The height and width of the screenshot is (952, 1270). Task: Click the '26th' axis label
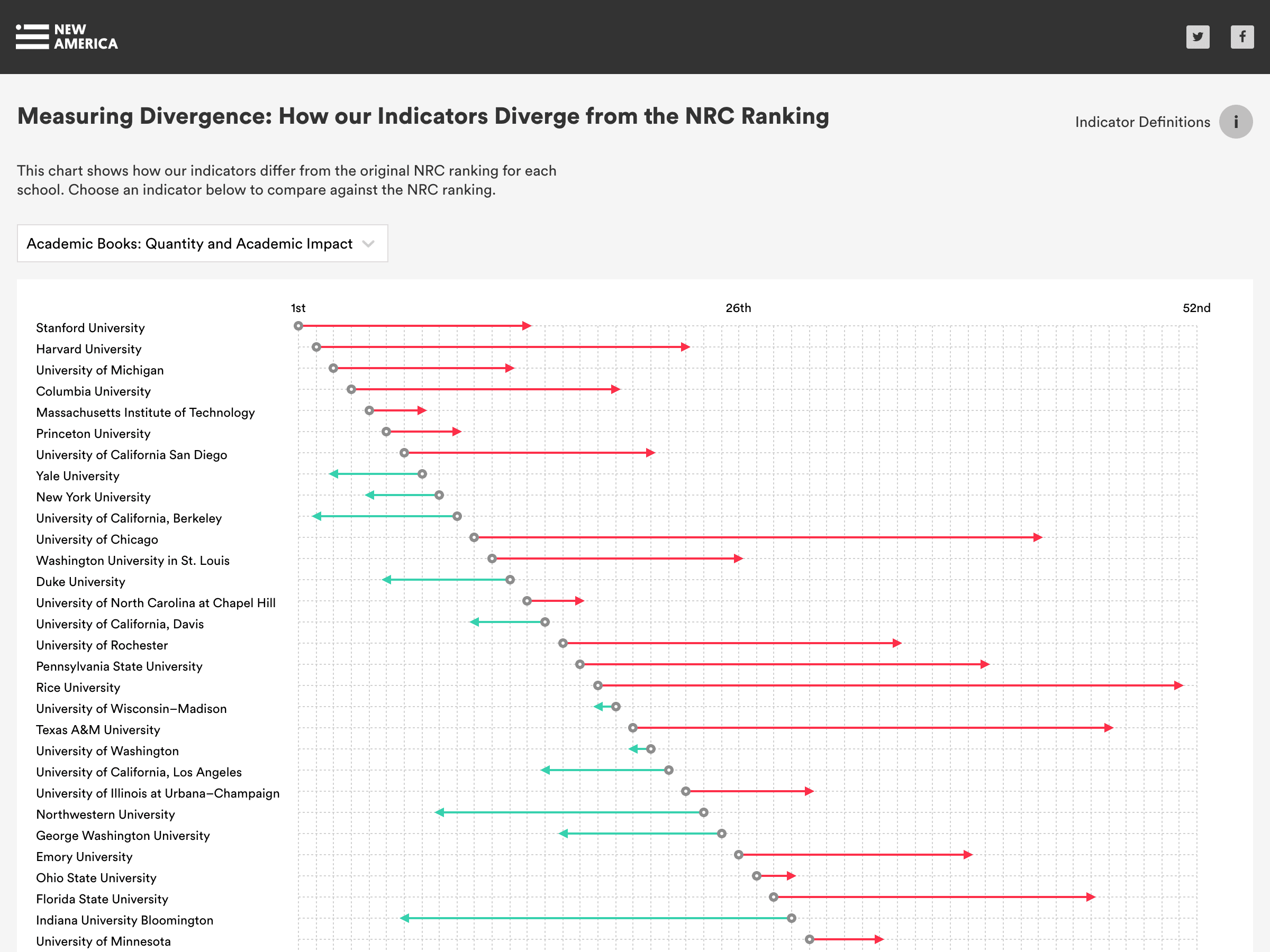point(738,308)
